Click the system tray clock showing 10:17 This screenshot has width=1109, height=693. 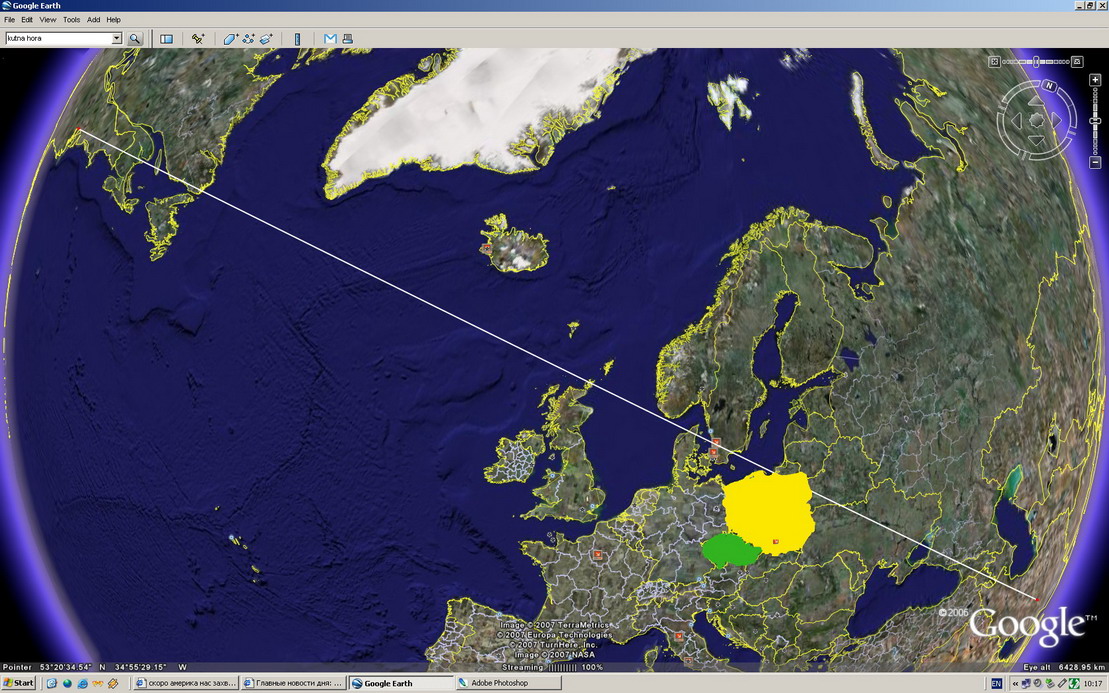pos(1093,683)
